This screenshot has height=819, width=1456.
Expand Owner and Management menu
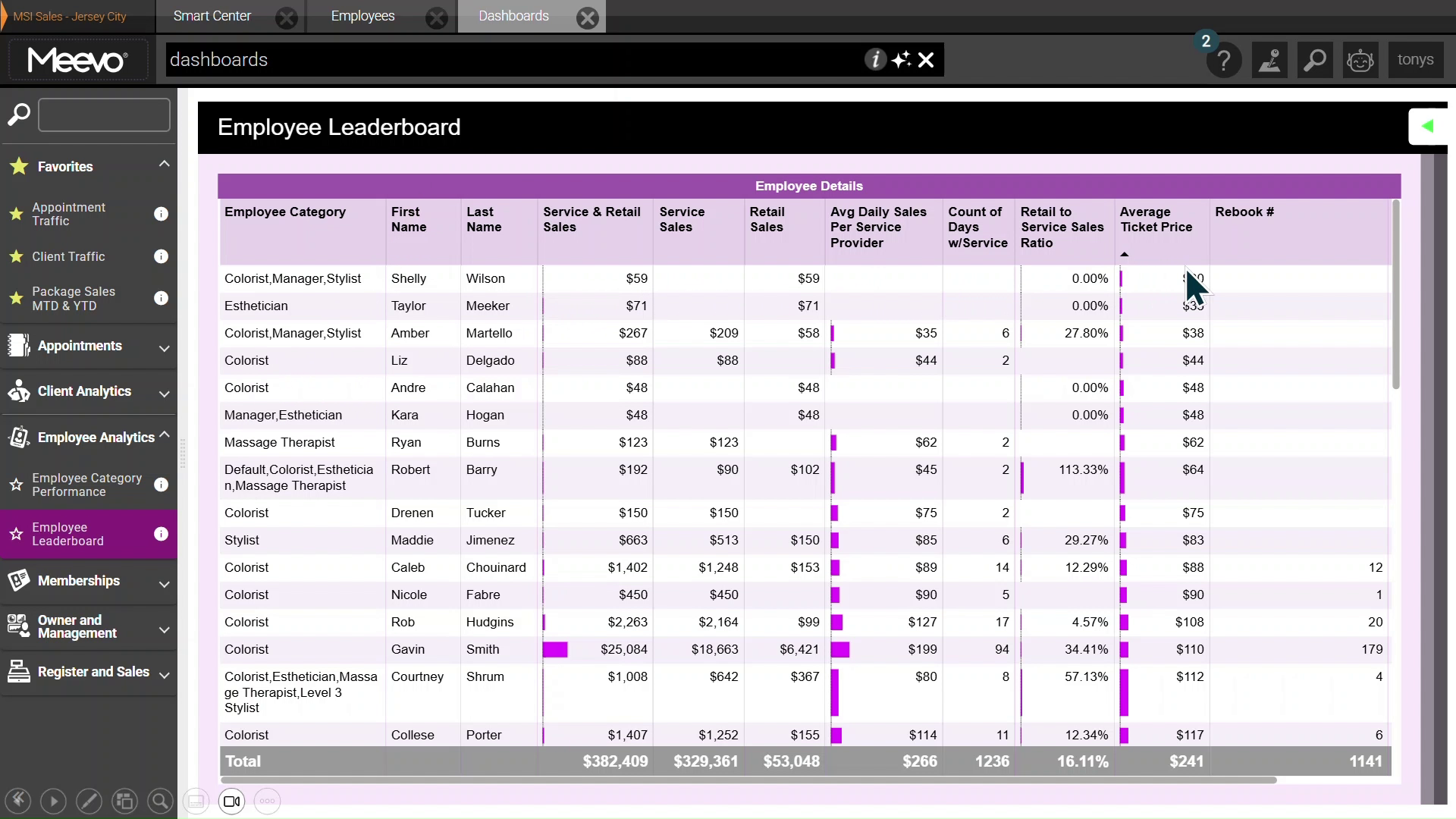click(x=164, y=628)
